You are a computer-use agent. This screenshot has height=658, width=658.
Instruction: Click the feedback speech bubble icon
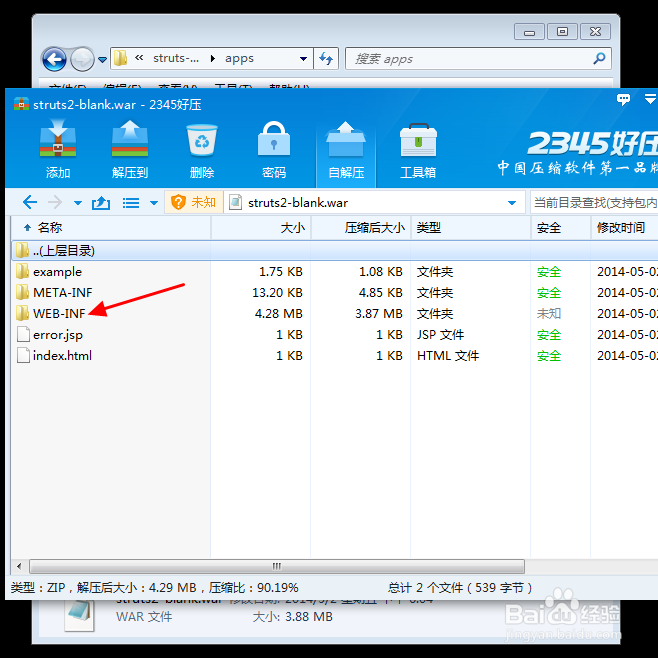point(623,100)
